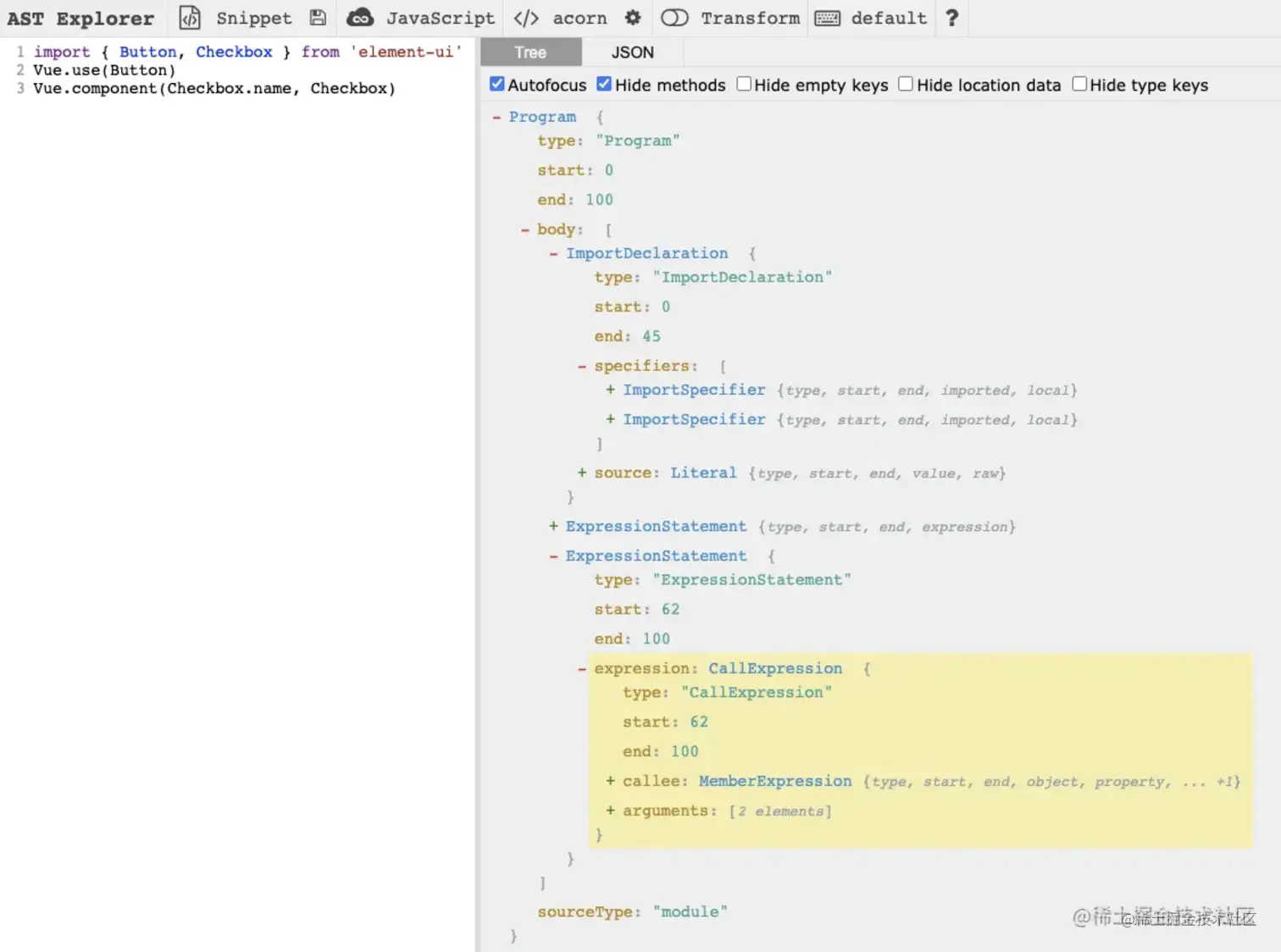The height and width of the screenshot is (952, 1281).
Task: Click the ImportDeclaration node name
Action: [x=646, y=253]
